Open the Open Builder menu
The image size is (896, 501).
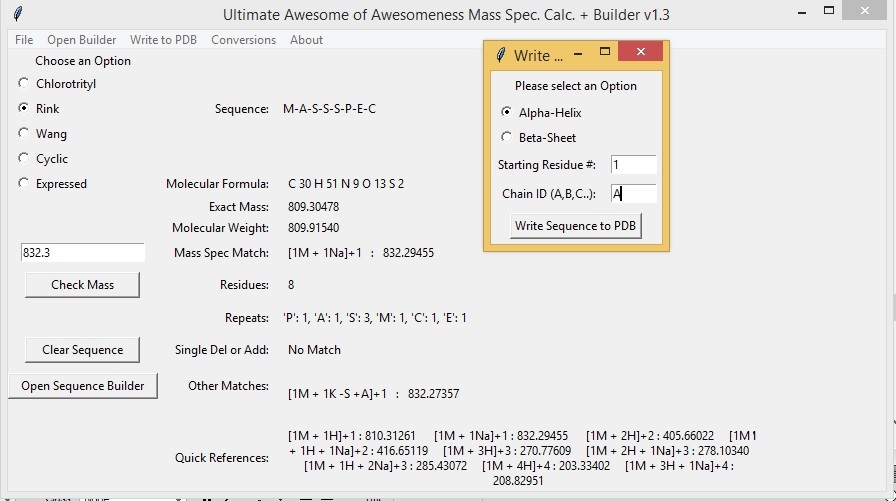[x=81, y=40]
